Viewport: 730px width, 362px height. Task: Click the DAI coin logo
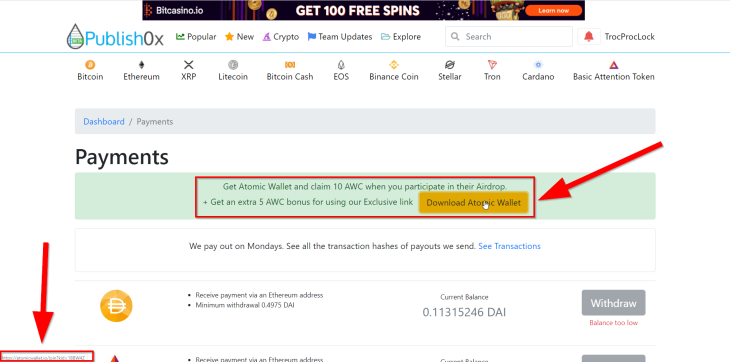116,306
